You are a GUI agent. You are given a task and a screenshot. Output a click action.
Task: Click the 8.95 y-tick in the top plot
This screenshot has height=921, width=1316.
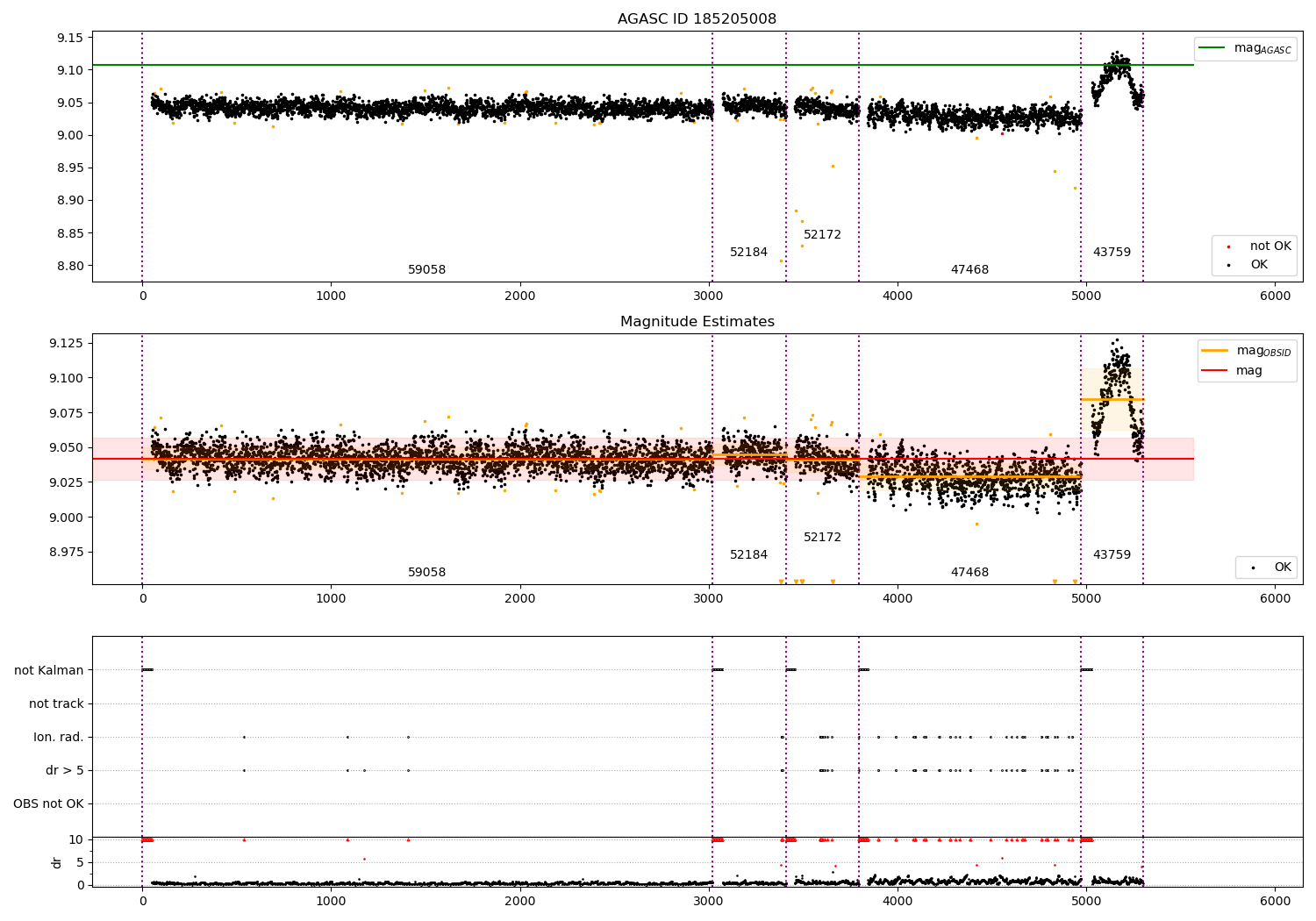tap(70, 168)
